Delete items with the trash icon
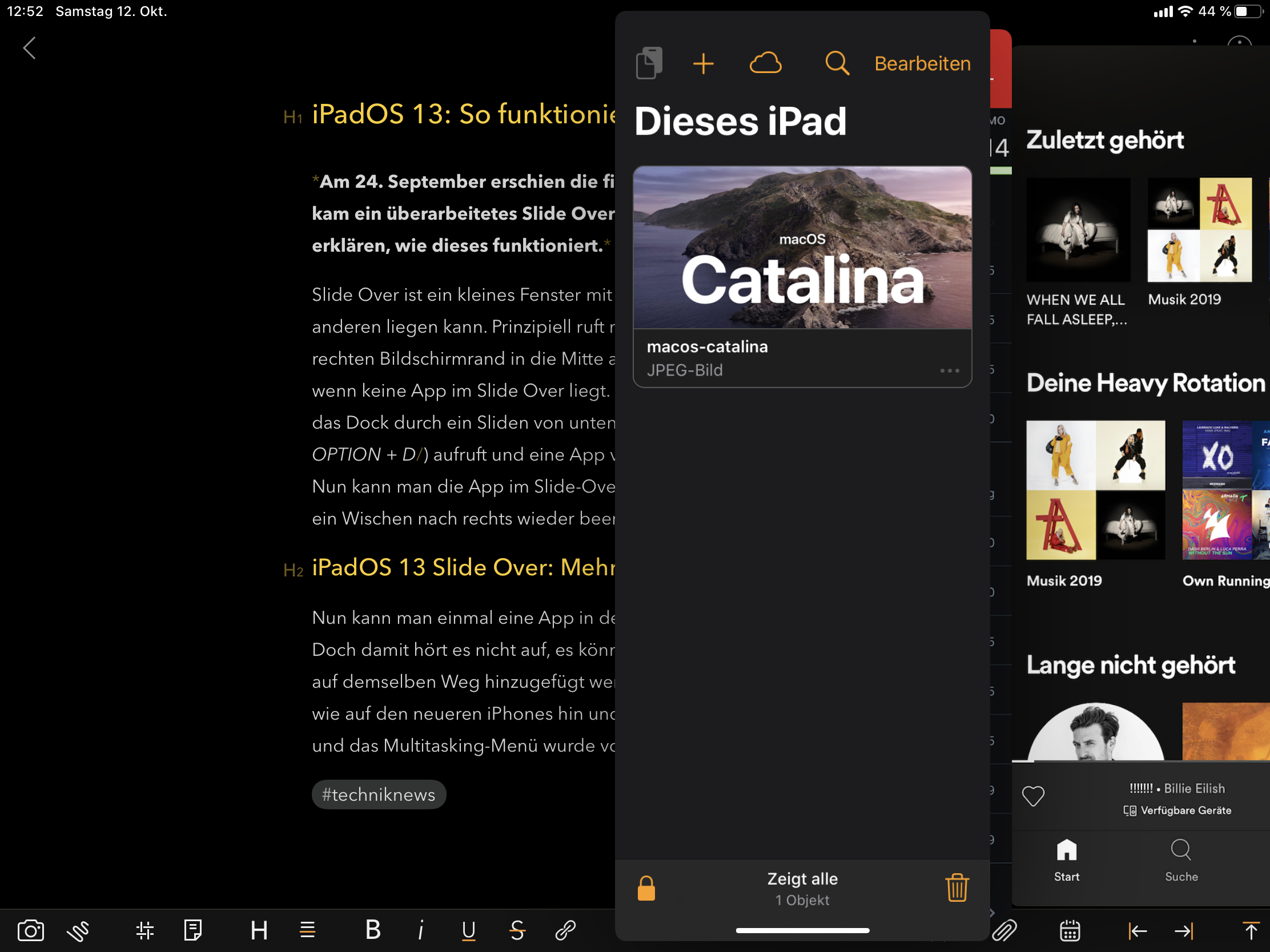 957,888
